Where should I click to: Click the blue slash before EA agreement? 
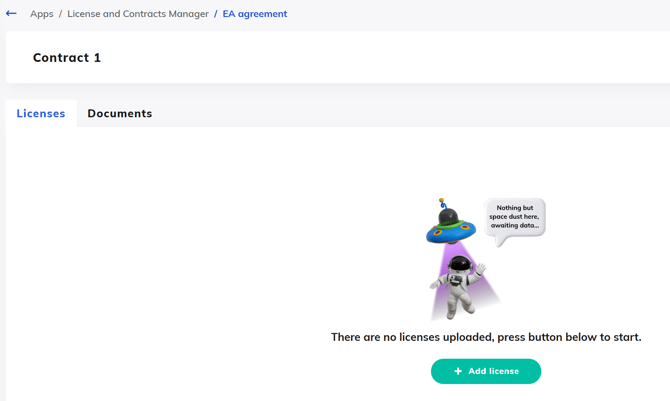tap(216, 14)
